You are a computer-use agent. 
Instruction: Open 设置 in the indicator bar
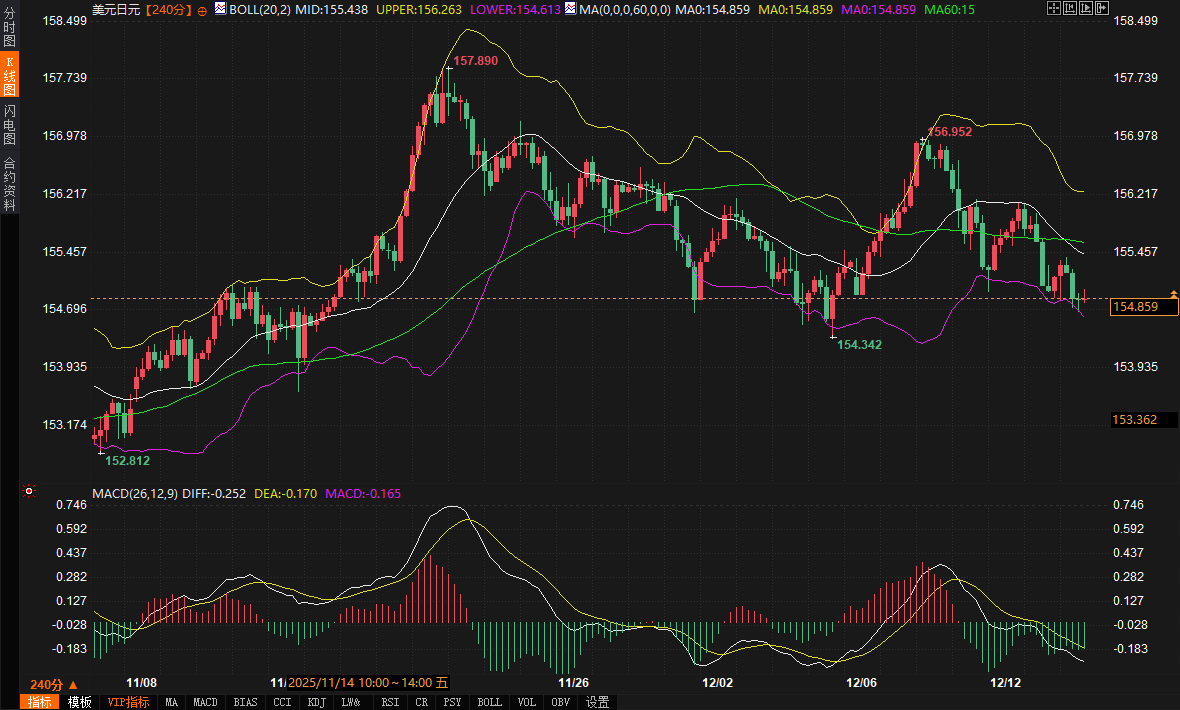pos(598,702)
